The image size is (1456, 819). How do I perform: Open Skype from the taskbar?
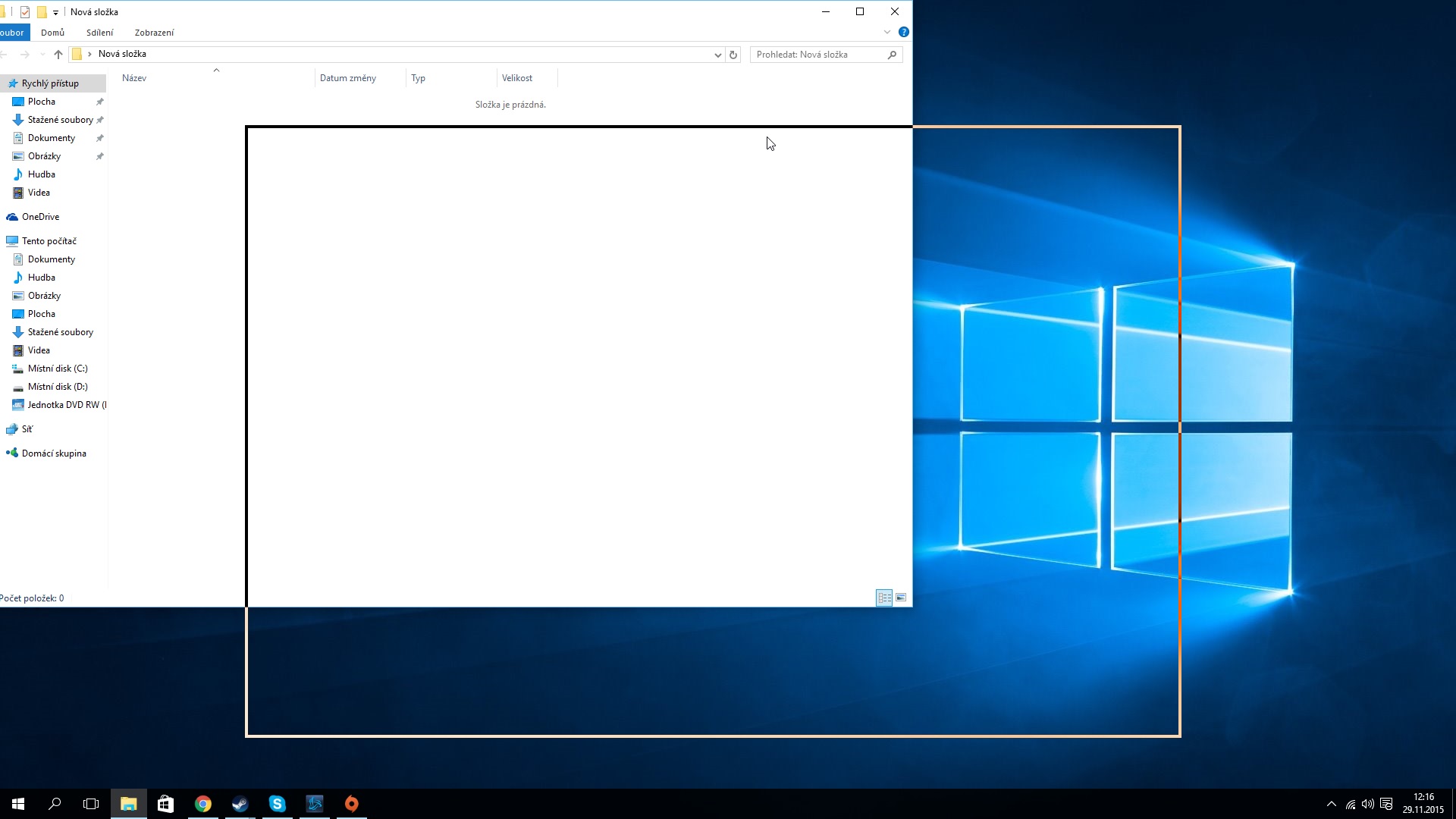coord(277,804)
